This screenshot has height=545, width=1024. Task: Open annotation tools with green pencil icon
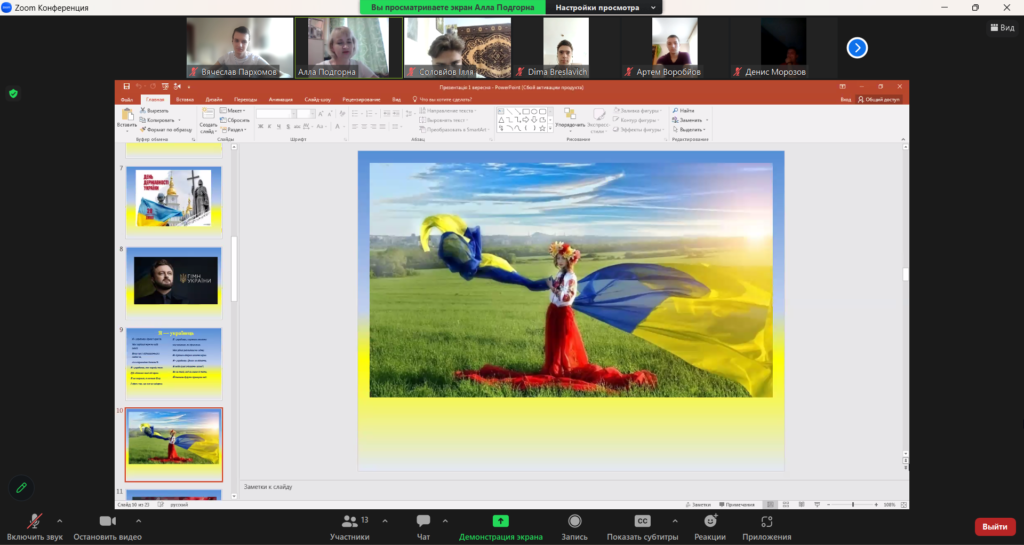21,488
